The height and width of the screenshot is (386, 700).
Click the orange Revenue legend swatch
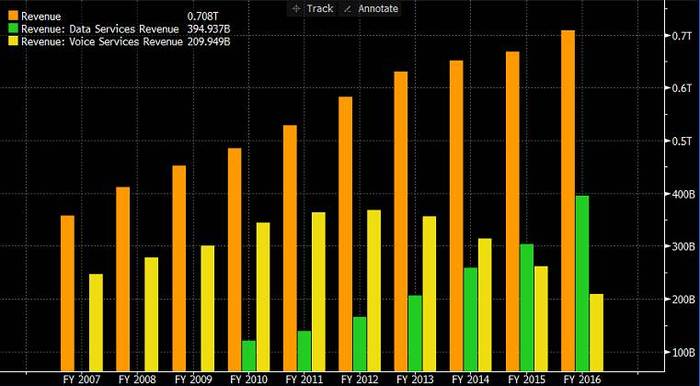[13, 17]
